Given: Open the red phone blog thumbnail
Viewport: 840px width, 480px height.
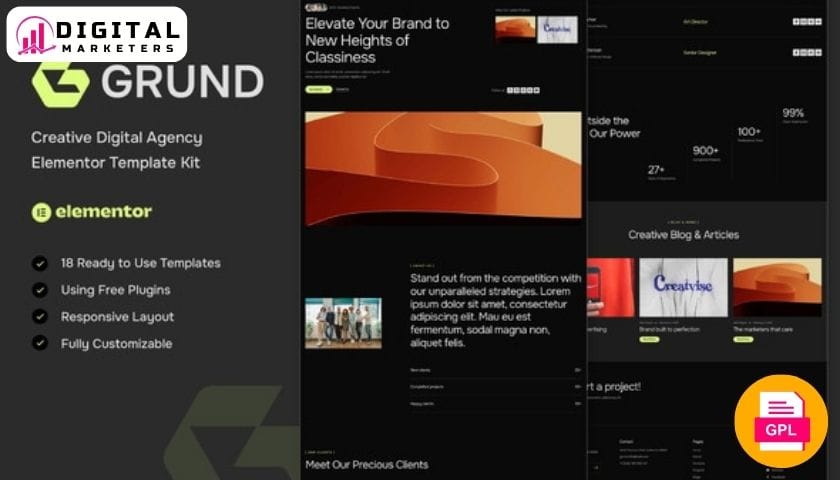Looking at the screenshot, I should coord(611,288).
